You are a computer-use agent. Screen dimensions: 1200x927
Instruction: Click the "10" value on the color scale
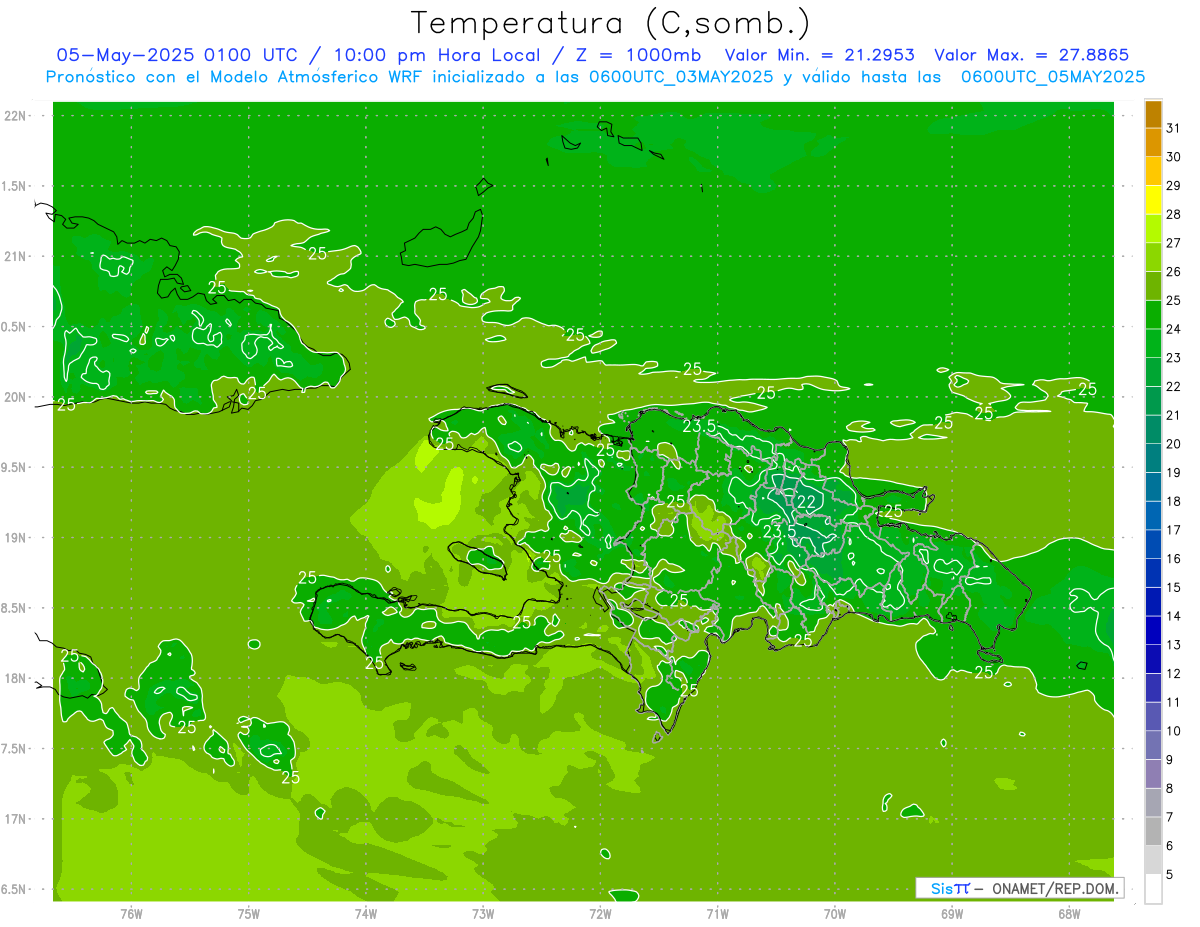pyautogui.click(x=1174, y=732)
